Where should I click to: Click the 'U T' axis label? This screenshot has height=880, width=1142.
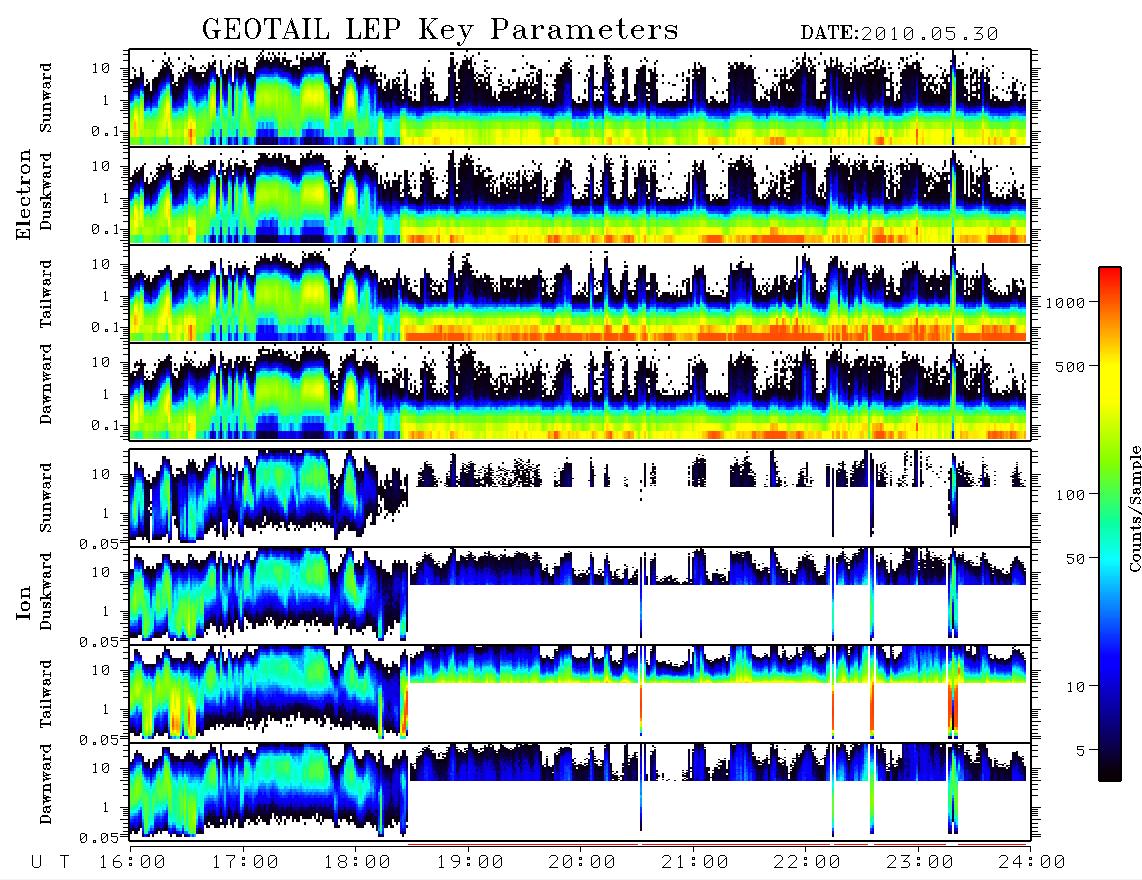pyautogui.click(x=50, y=863)
